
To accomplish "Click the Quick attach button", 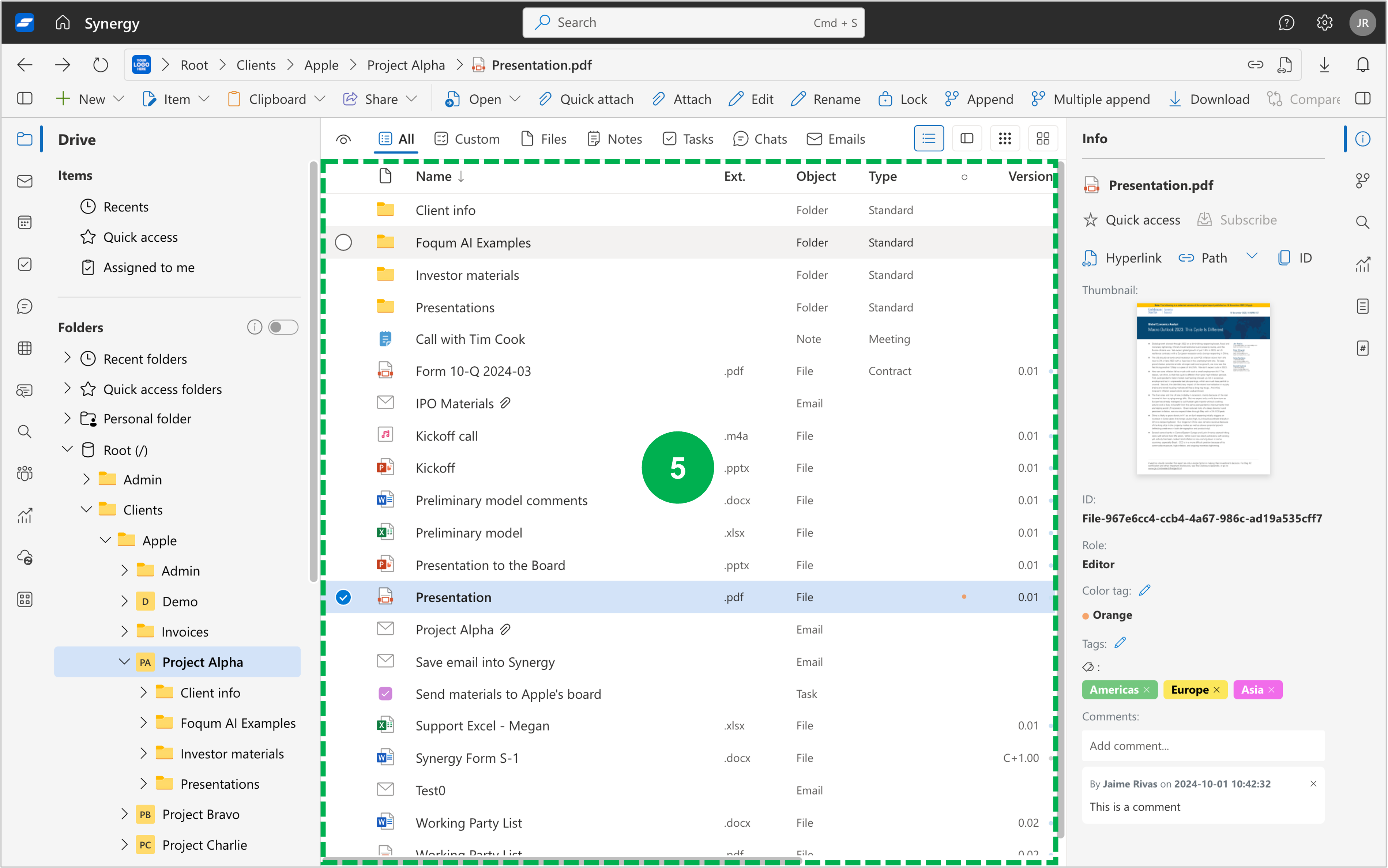I will 586,99.
